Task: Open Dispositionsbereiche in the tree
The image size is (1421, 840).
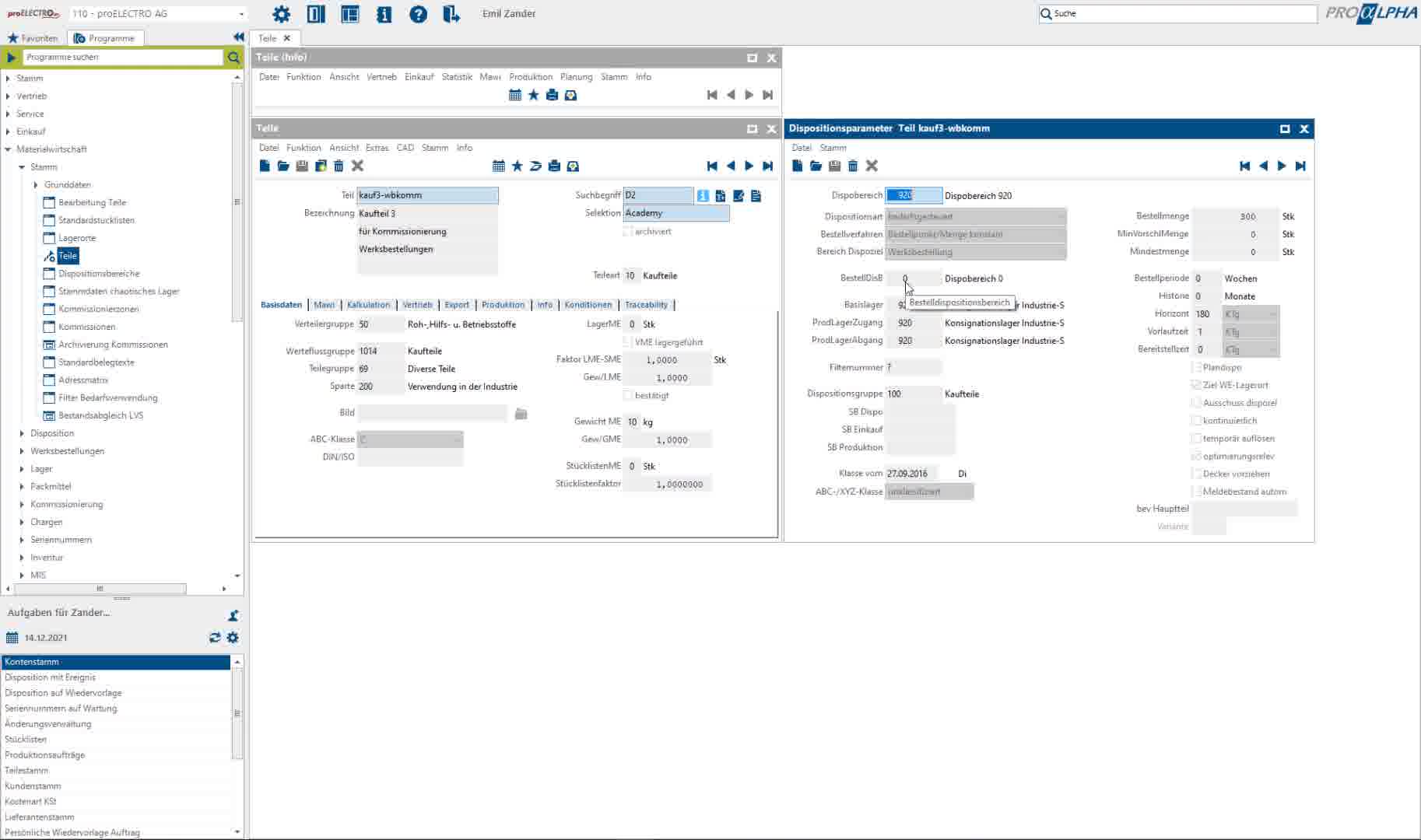Action: [99, 274]
